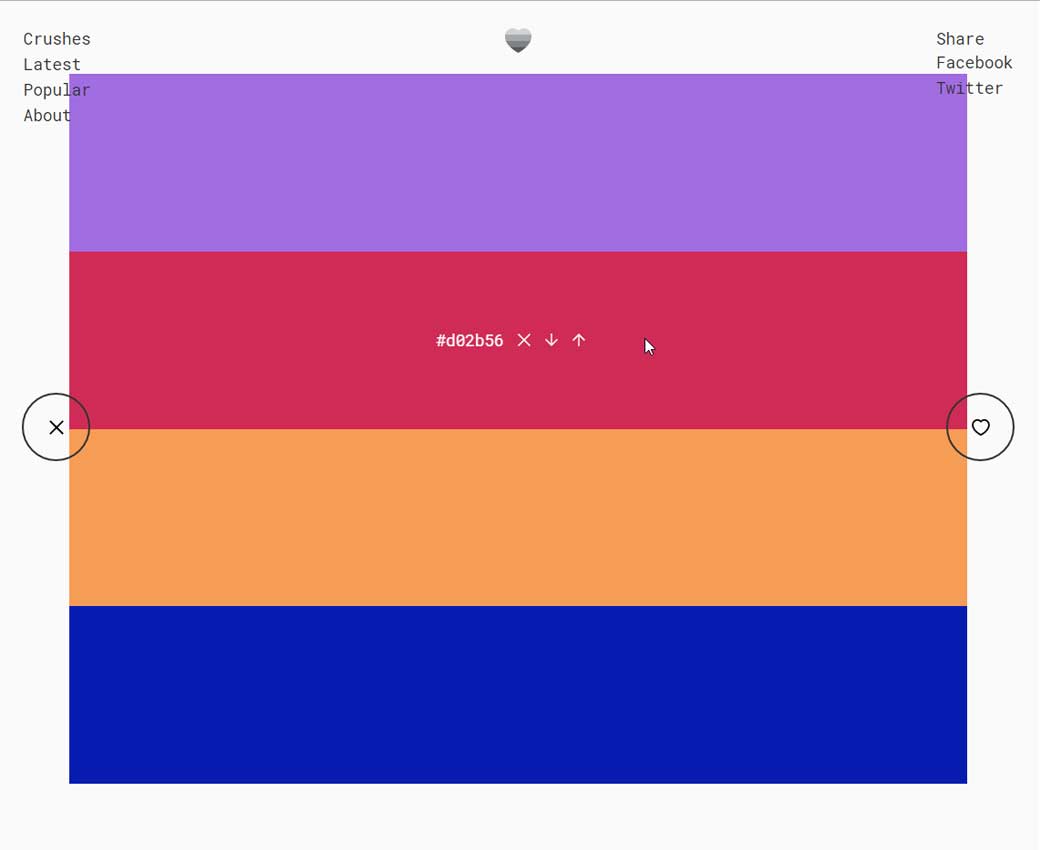
Task: Visit the About page
Action: pos(46,115)
